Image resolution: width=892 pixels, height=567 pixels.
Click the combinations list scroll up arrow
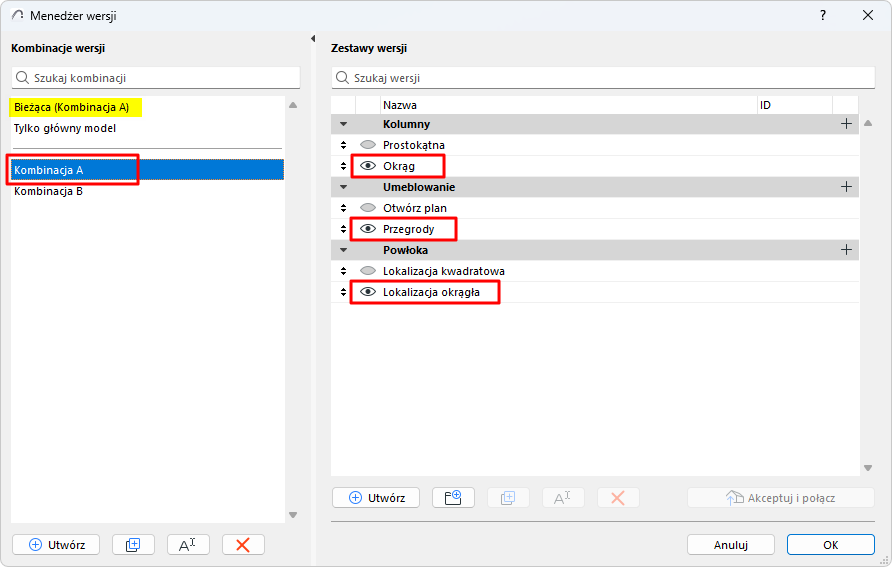coord(293,105)
